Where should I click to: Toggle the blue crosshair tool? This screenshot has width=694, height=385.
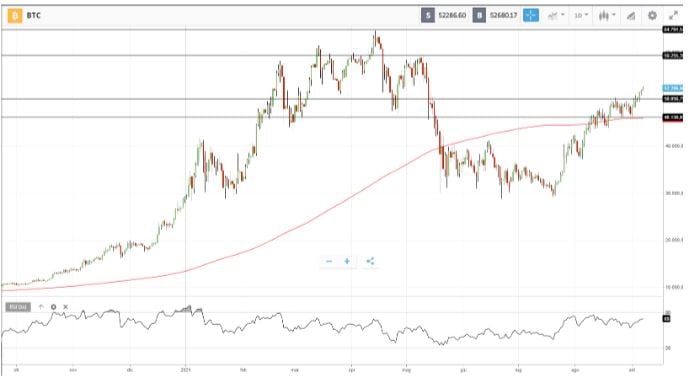531,15
